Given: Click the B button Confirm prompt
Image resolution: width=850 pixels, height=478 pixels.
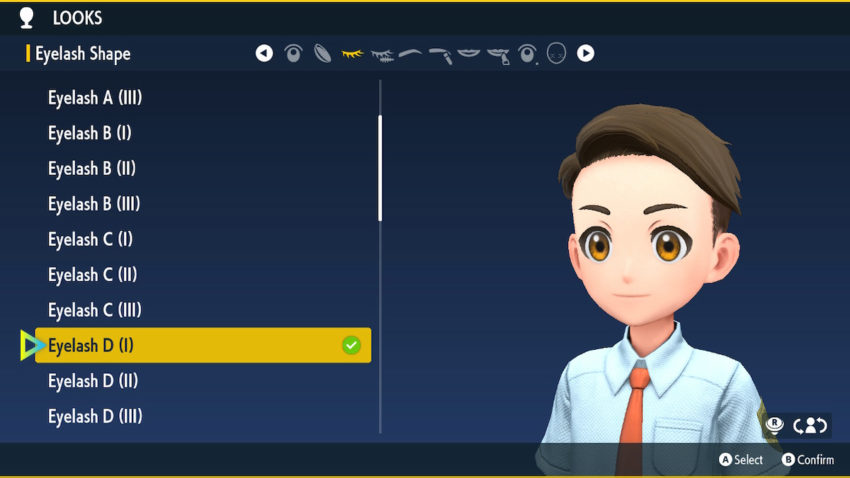Looking at the screenshot, I should [808, 460].
